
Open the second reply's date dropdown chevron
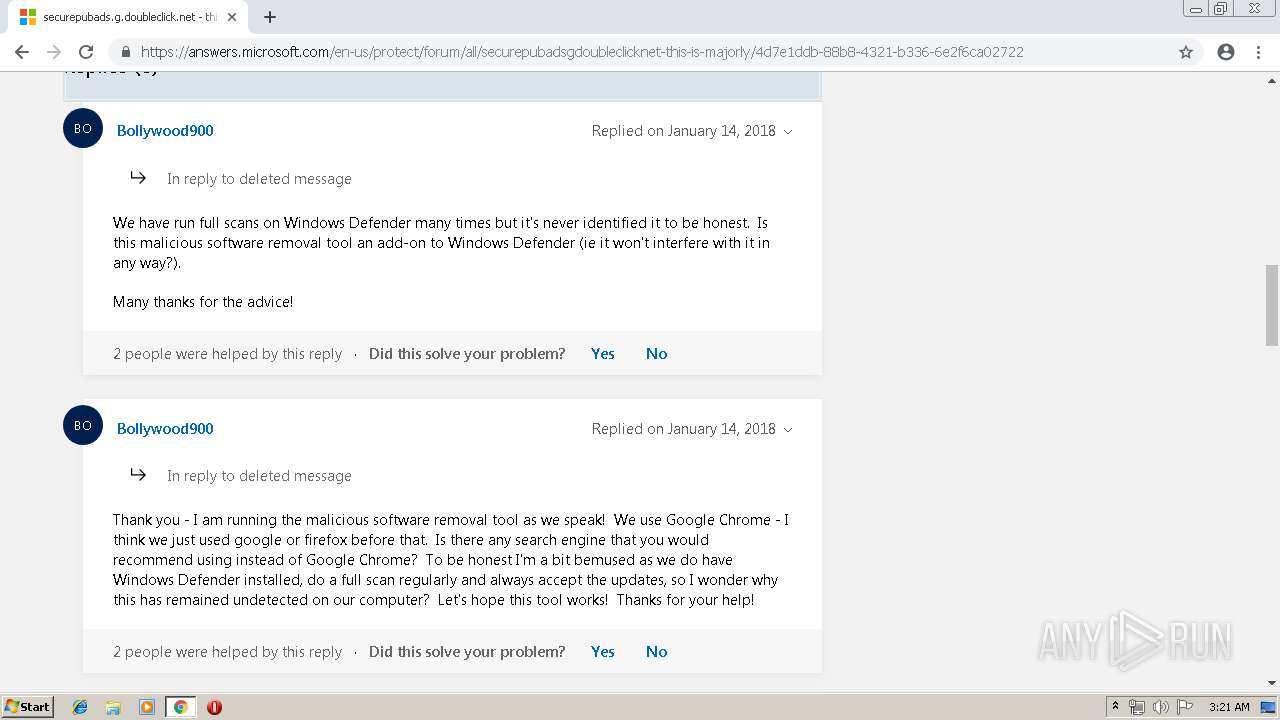(x=788, y=430)
